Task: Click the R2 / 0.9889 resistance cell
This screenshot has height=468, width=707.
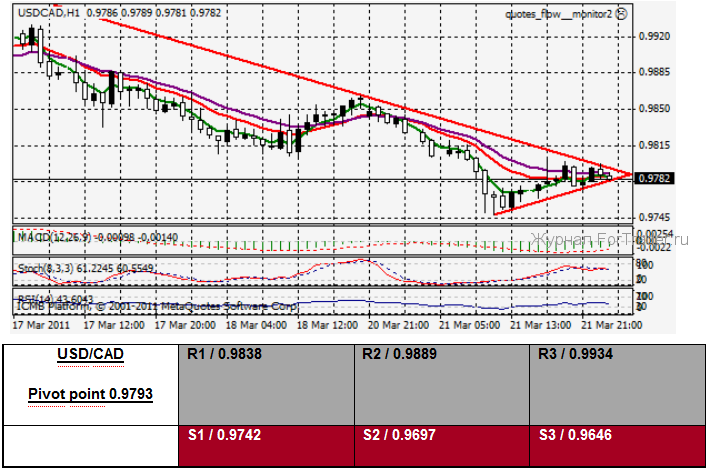Action: click(442, 384)
